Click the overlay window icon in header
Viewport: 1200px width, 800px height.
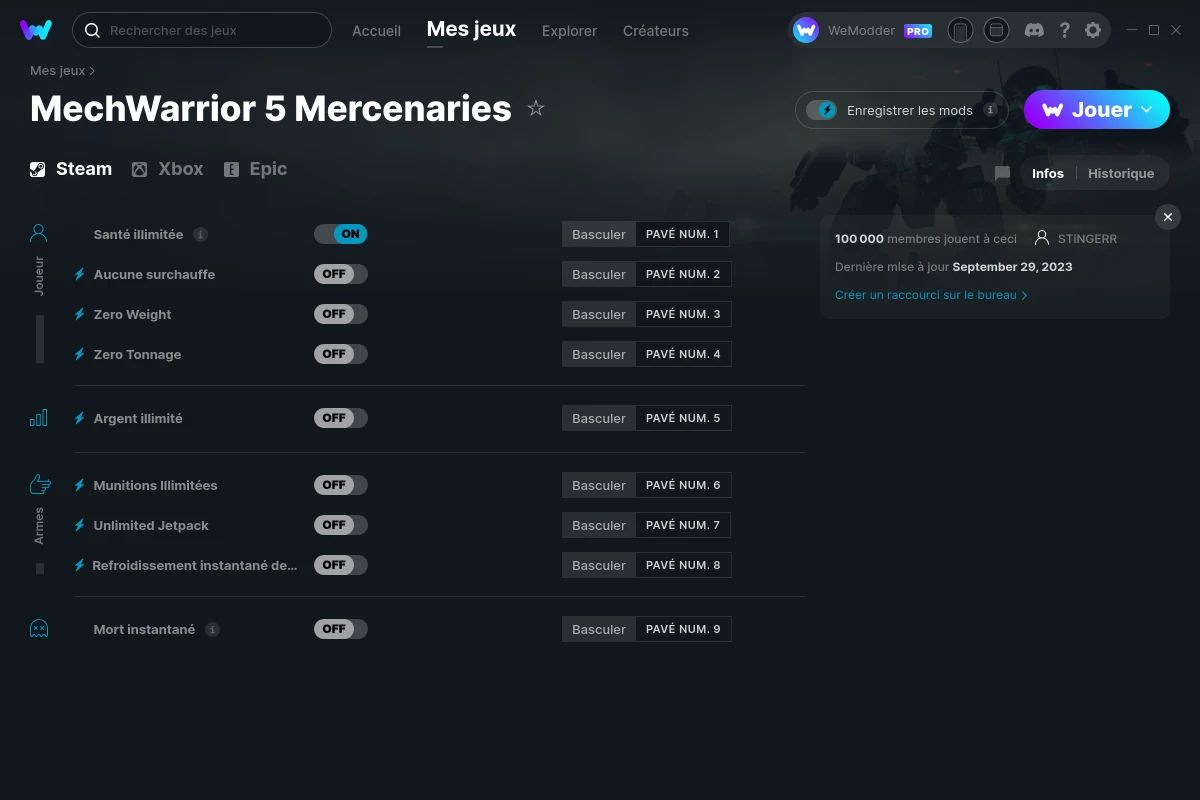coord(996,30)
